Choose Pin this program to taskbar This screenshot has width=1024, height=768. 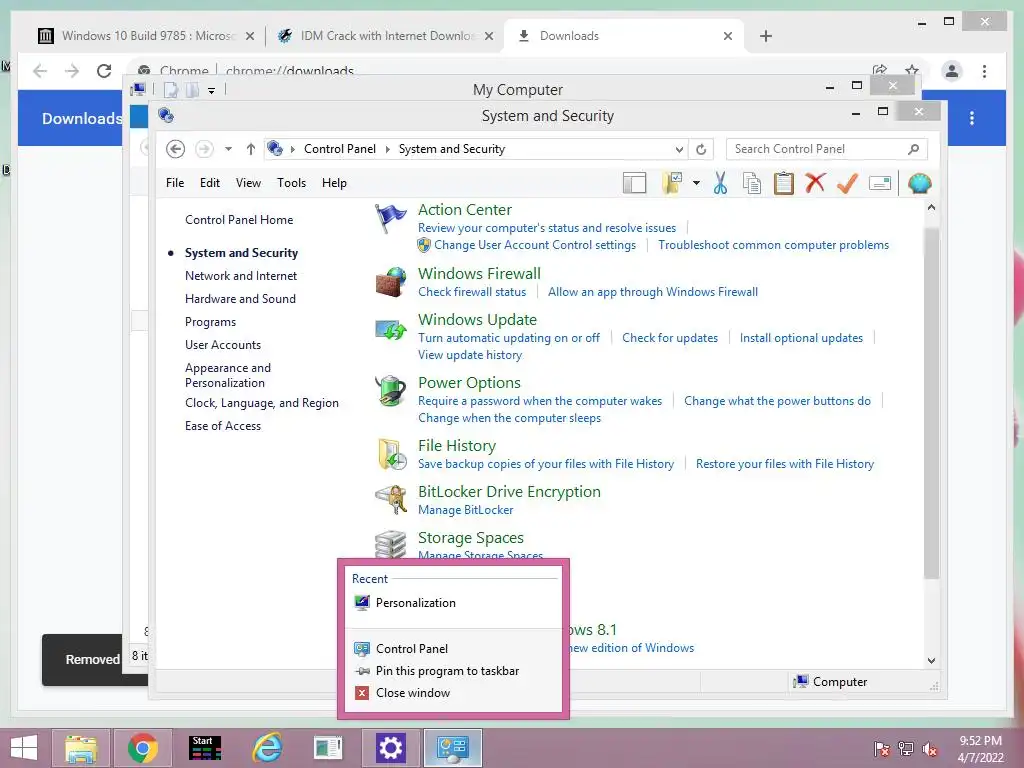coord(453,671)
